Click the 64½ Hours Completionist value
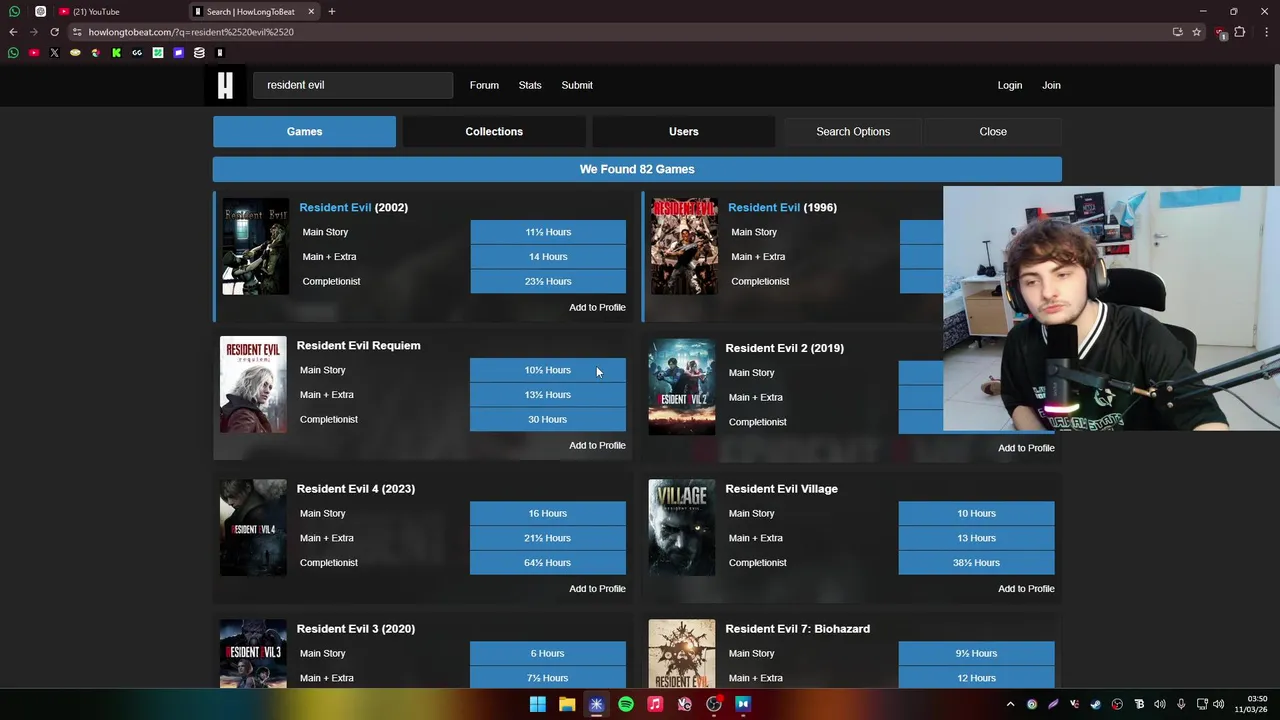Screen dimensions: 1280x720 (548, 563)
